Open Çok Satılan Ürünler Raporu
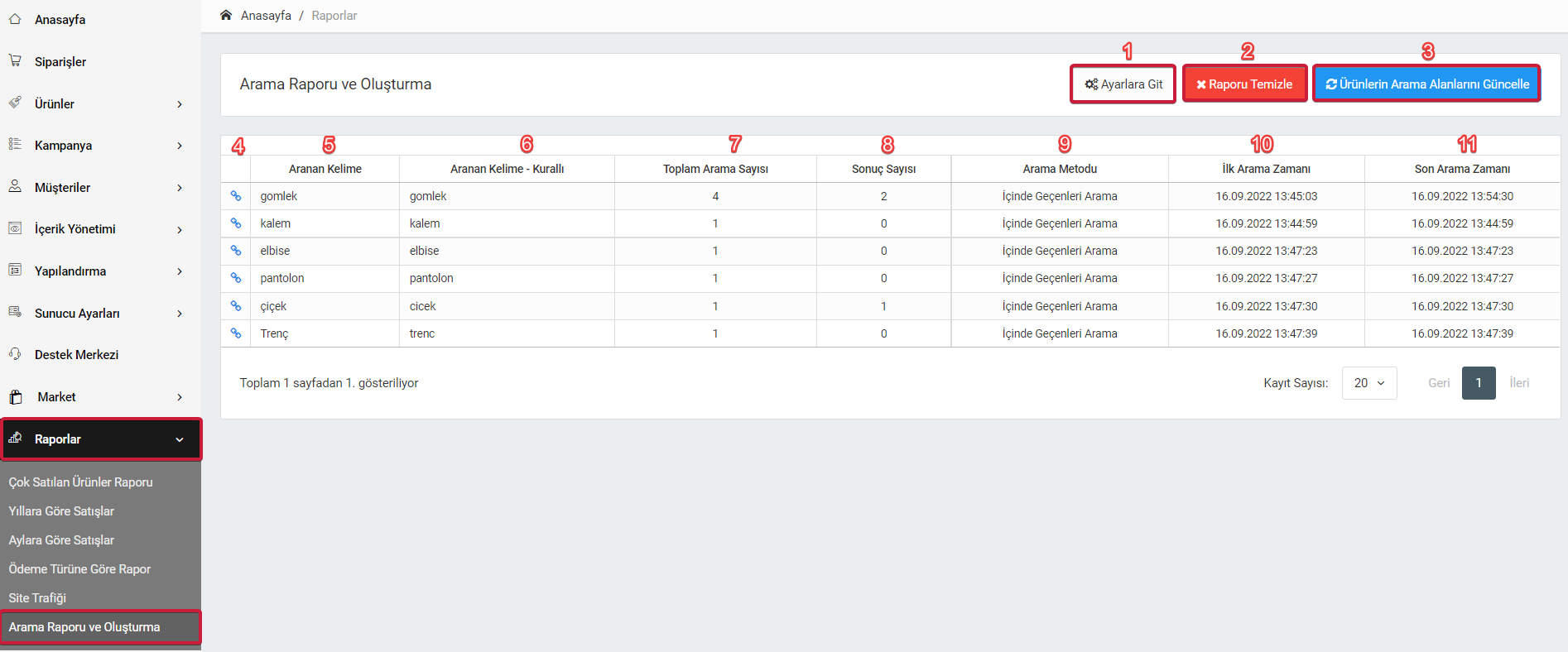1568x652 pixels. click(x=80, y=482)
